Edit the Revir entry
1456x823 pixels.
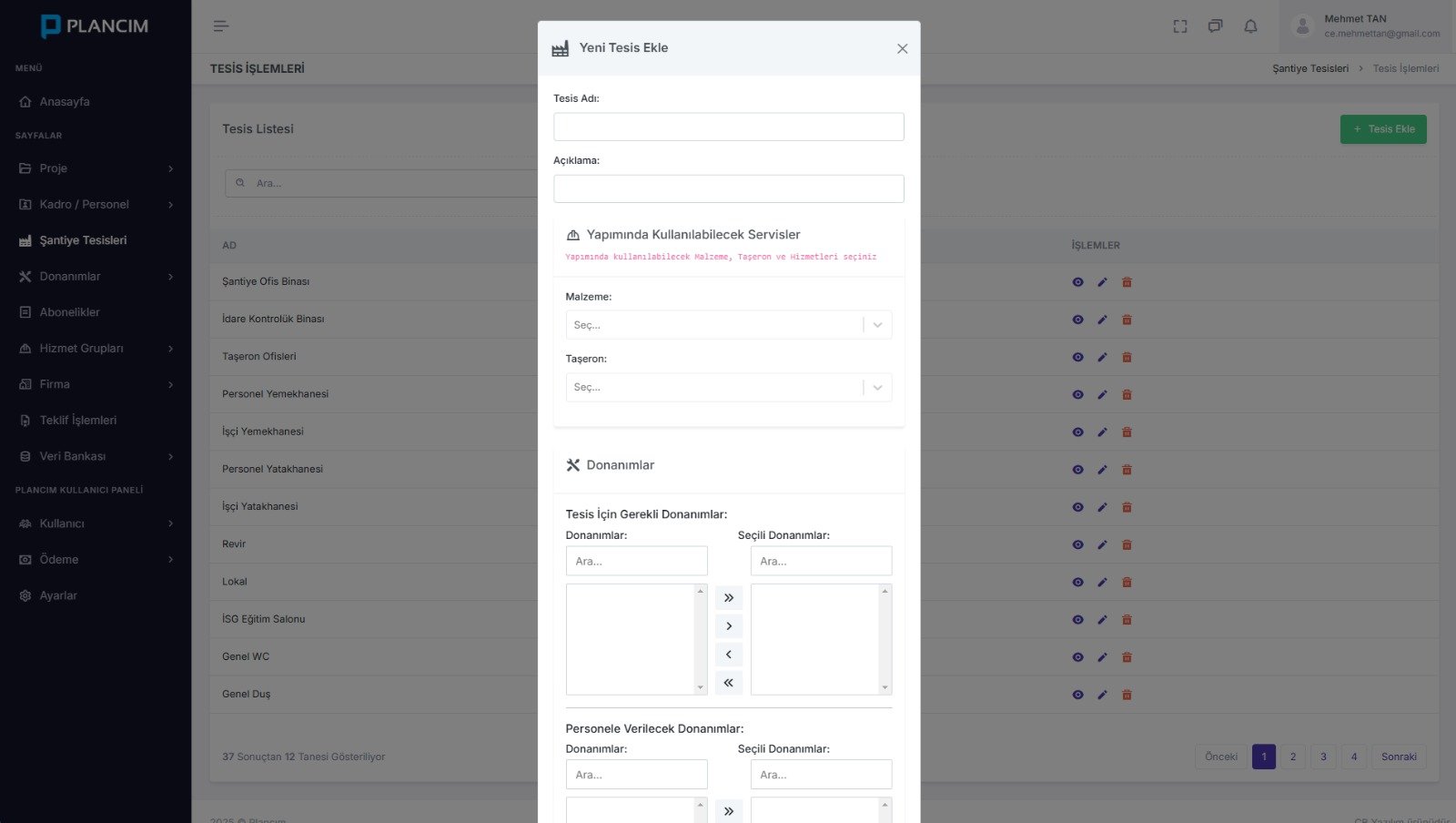tap(1102, 544)
